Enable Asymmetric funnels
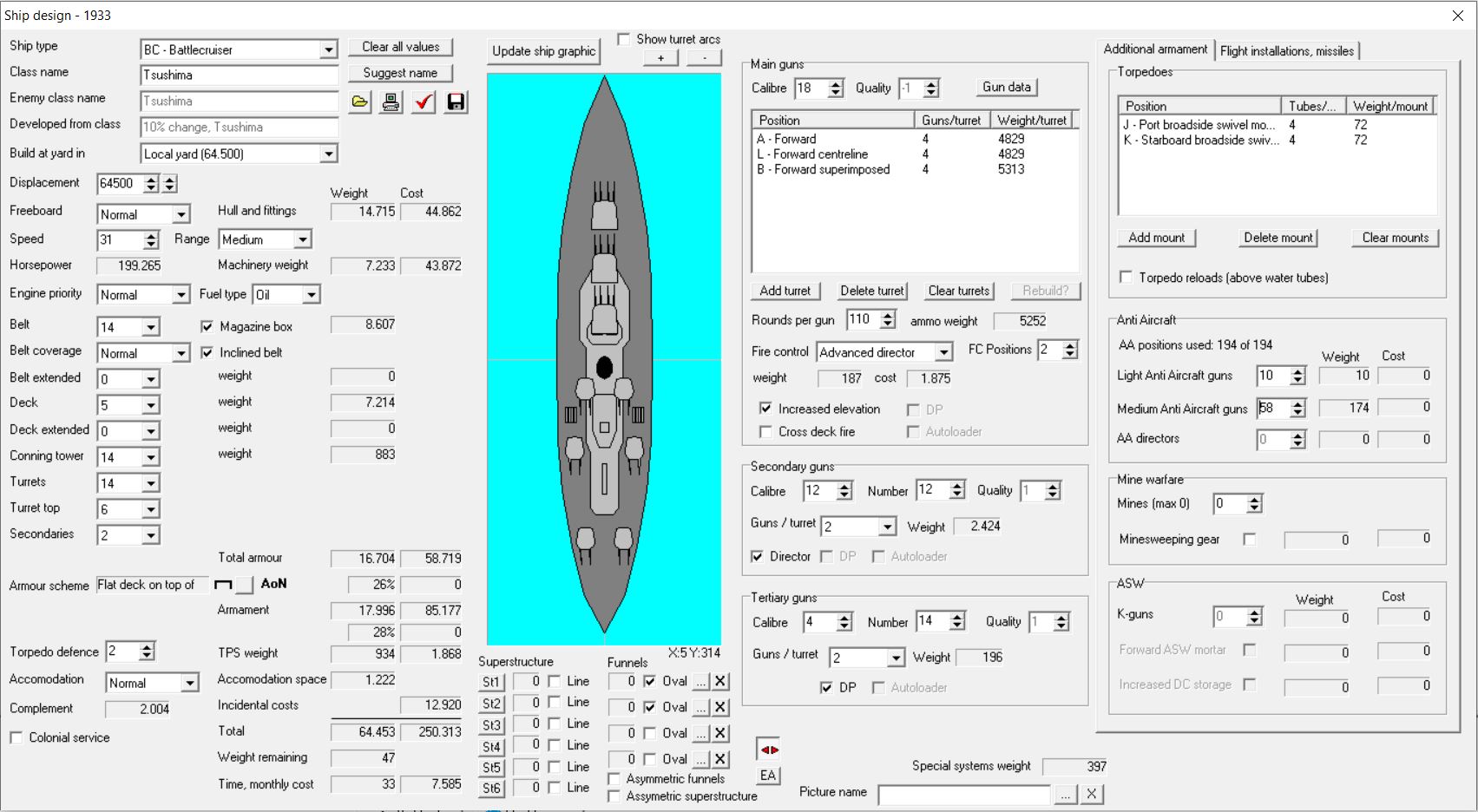This screenshot has width=1478, height=812. 614,779
